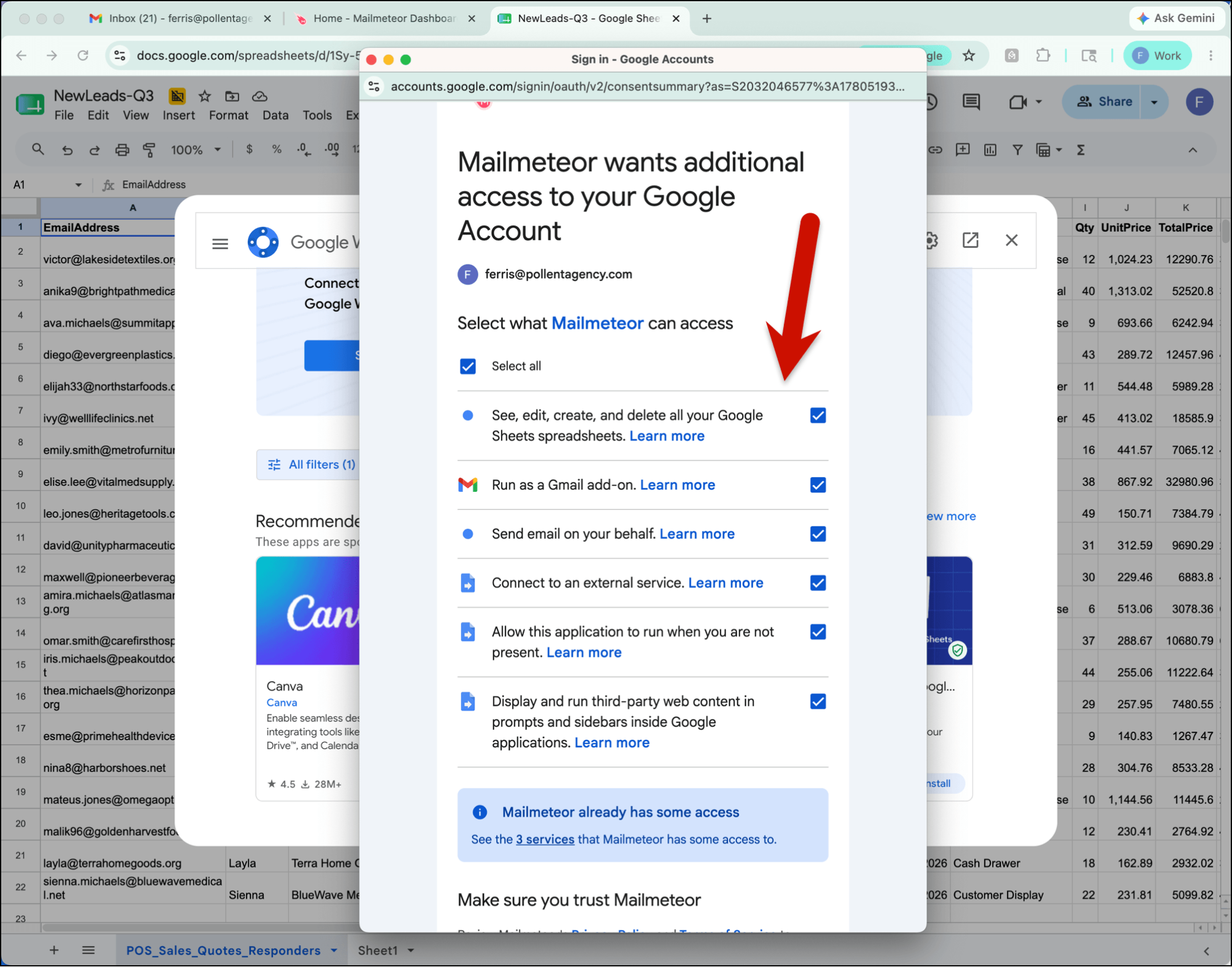Close the Google Workspace Marketplace dialog
1232x967 pixels.
(1011, 240)
